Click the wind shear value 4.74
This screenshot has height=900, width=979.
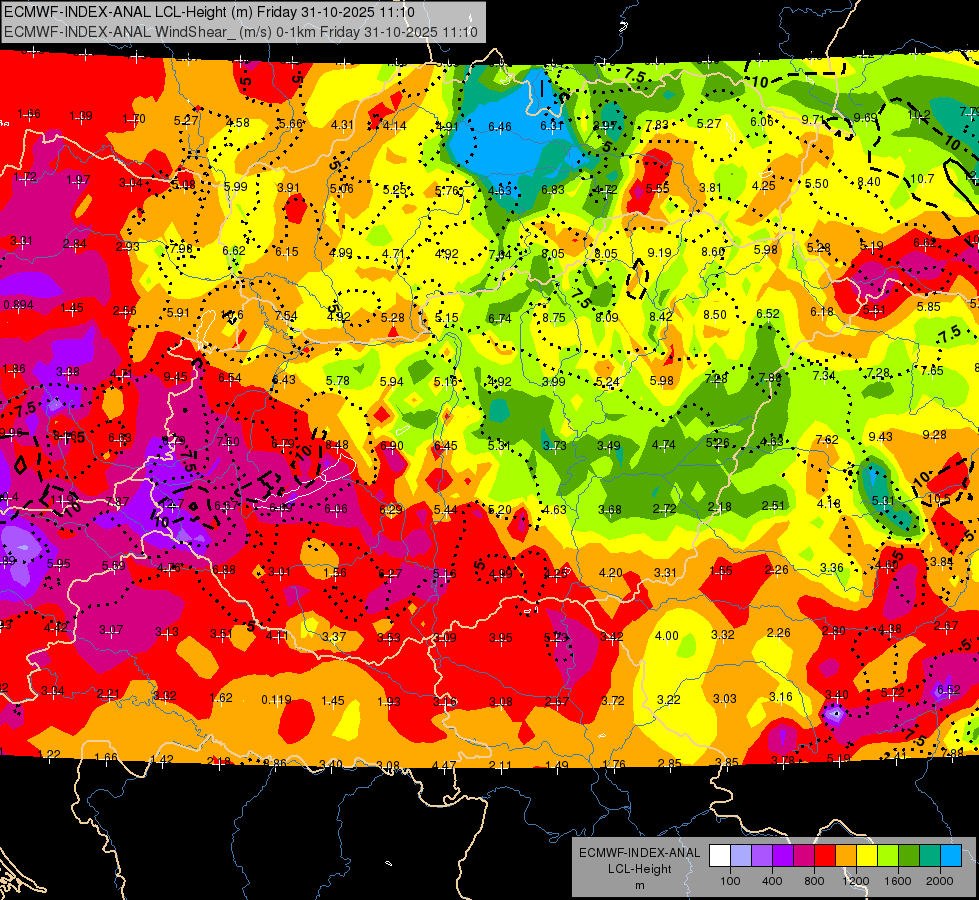(x=664, y=445)
